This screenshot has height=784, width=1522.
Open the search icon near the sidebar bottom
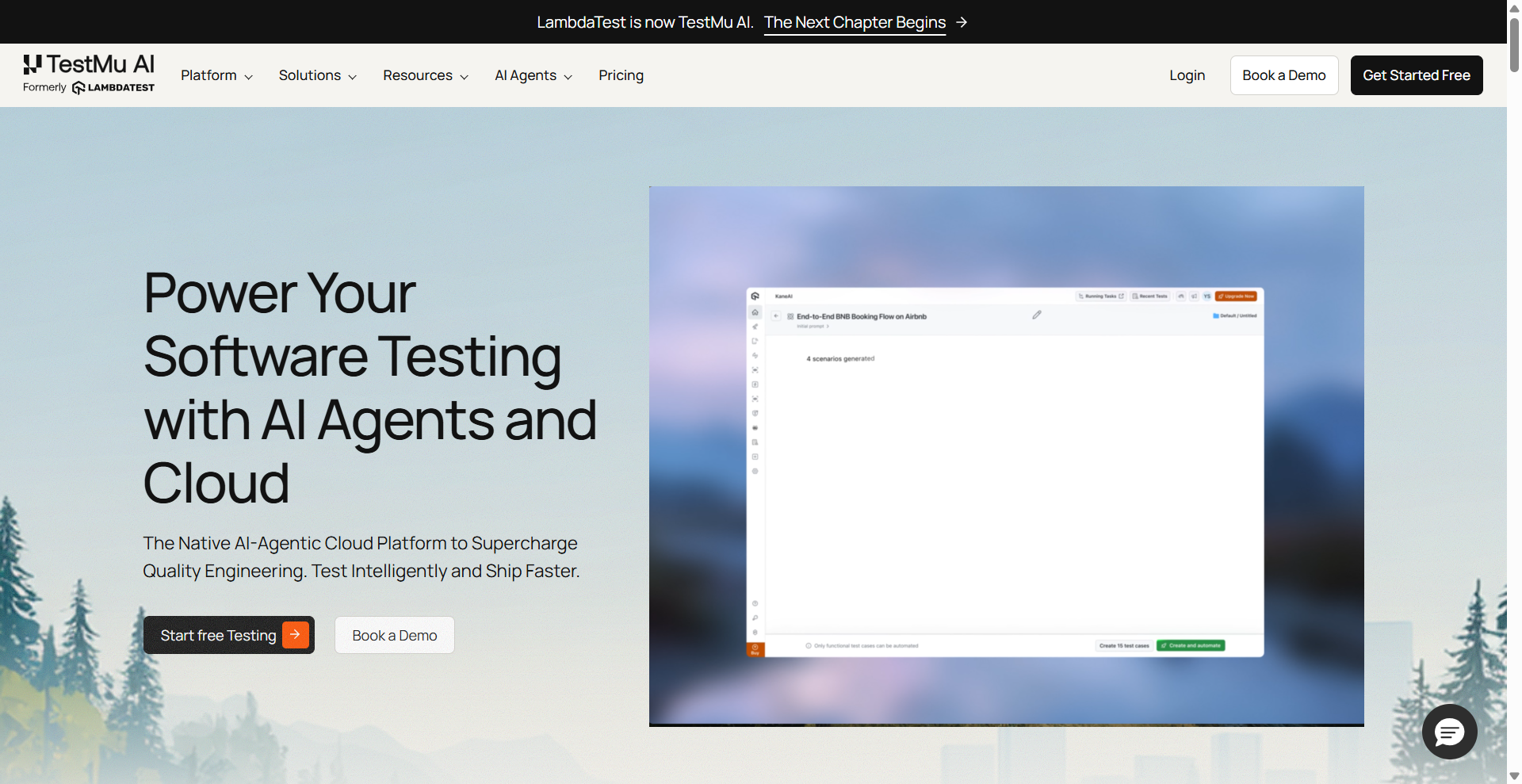pyautogui.click(x=755, y=616)
